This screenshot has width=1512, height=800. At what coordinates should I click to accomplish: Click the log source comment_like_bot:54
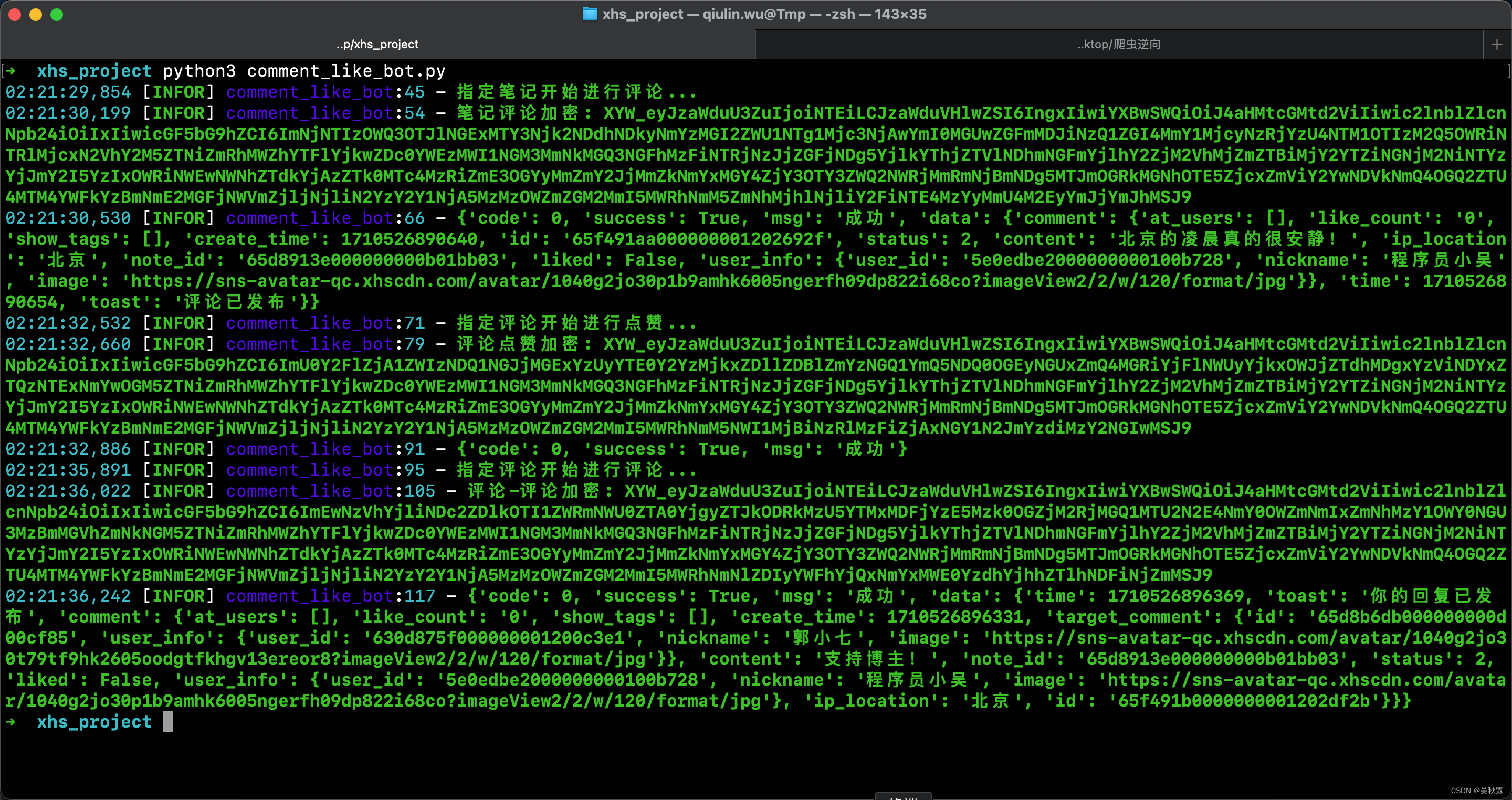[x=325, y=113]
